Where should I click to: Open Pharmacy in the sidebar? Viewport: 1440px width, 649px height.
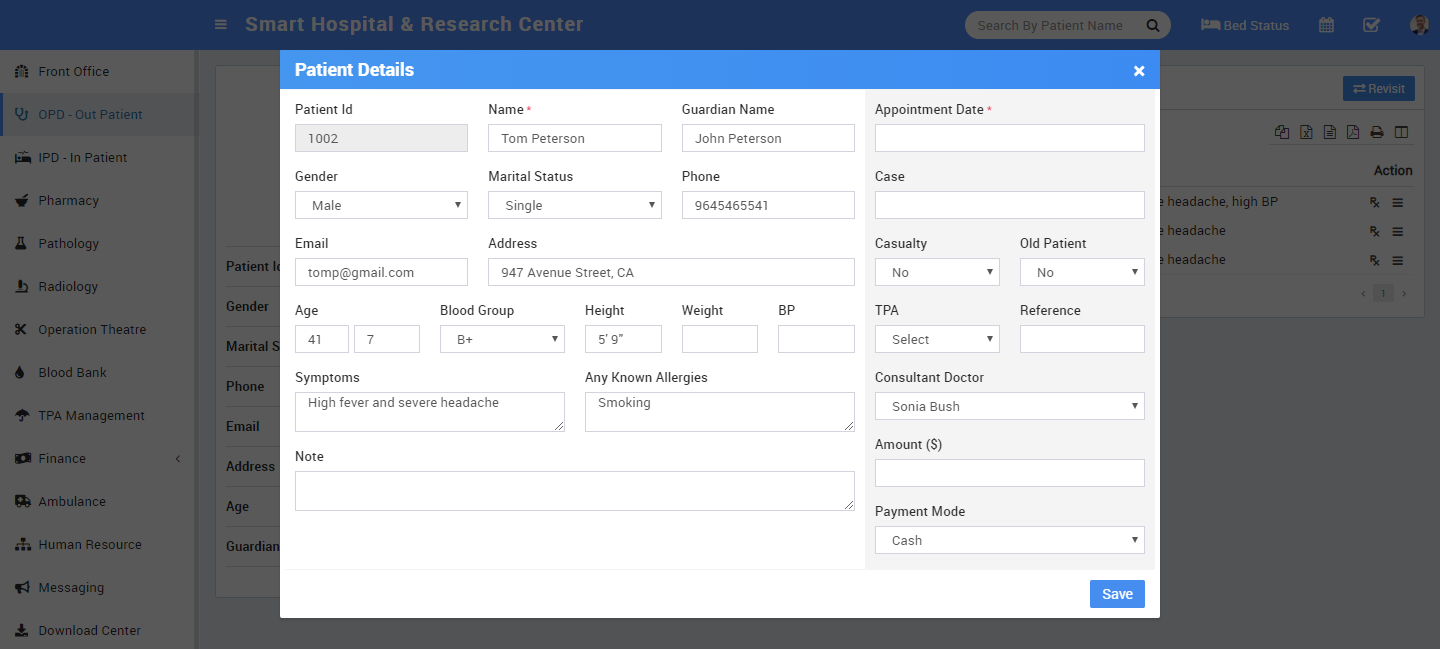pyautogui.click(x=68, y=200)
